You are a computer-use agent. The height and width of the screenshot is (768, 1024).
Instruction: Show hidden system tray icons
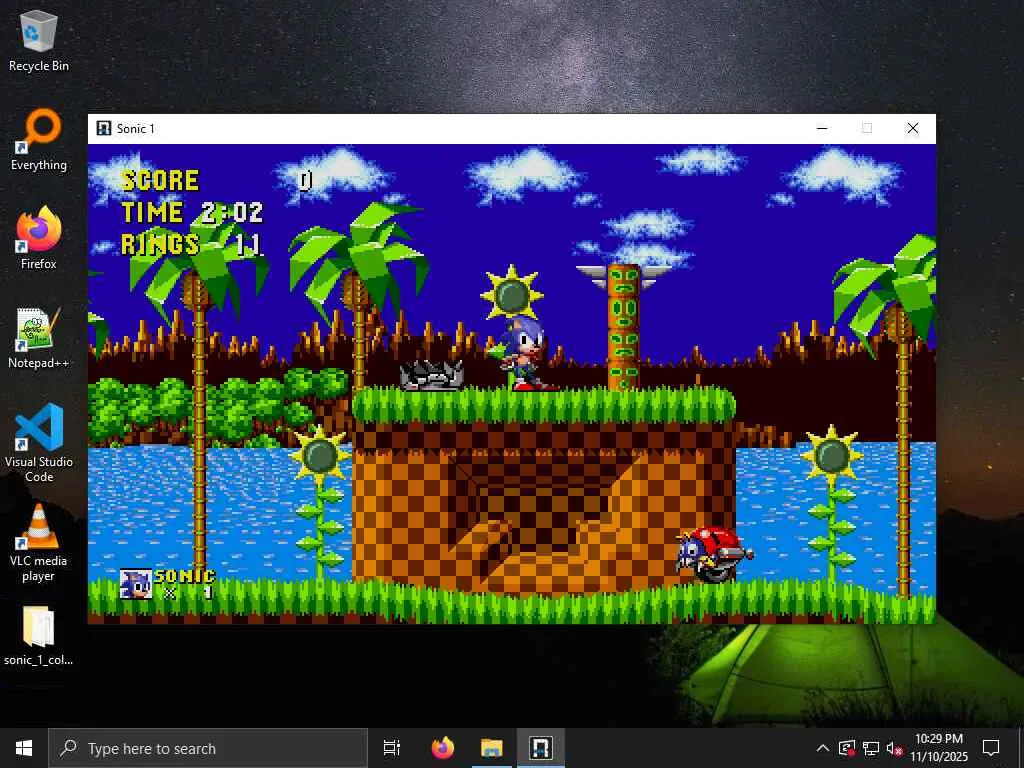[823, 748]
